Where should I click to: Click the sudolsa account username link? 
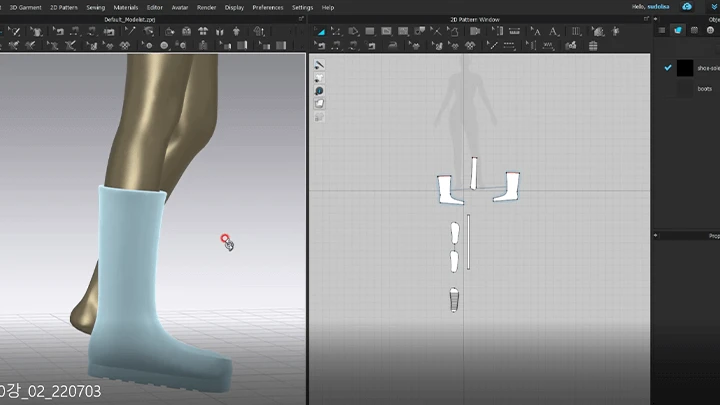[x=658, y=7]
